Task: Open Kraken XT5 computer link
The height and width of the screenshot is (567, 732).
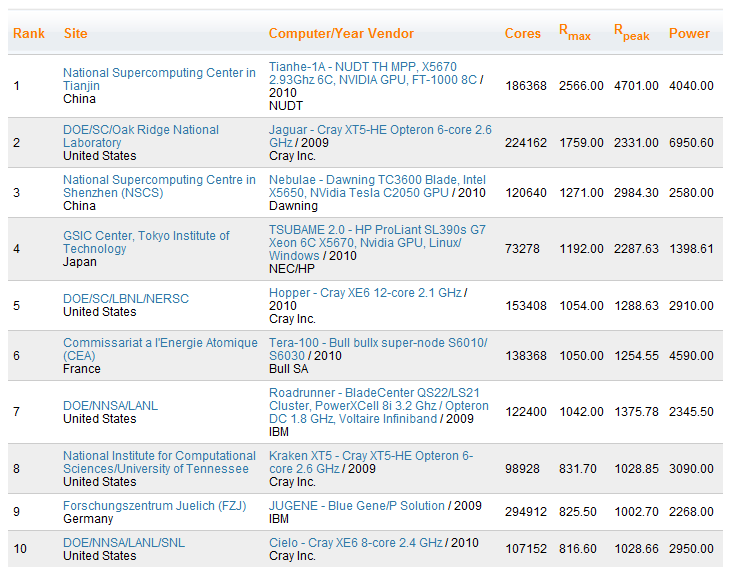Action: [371, 462]
